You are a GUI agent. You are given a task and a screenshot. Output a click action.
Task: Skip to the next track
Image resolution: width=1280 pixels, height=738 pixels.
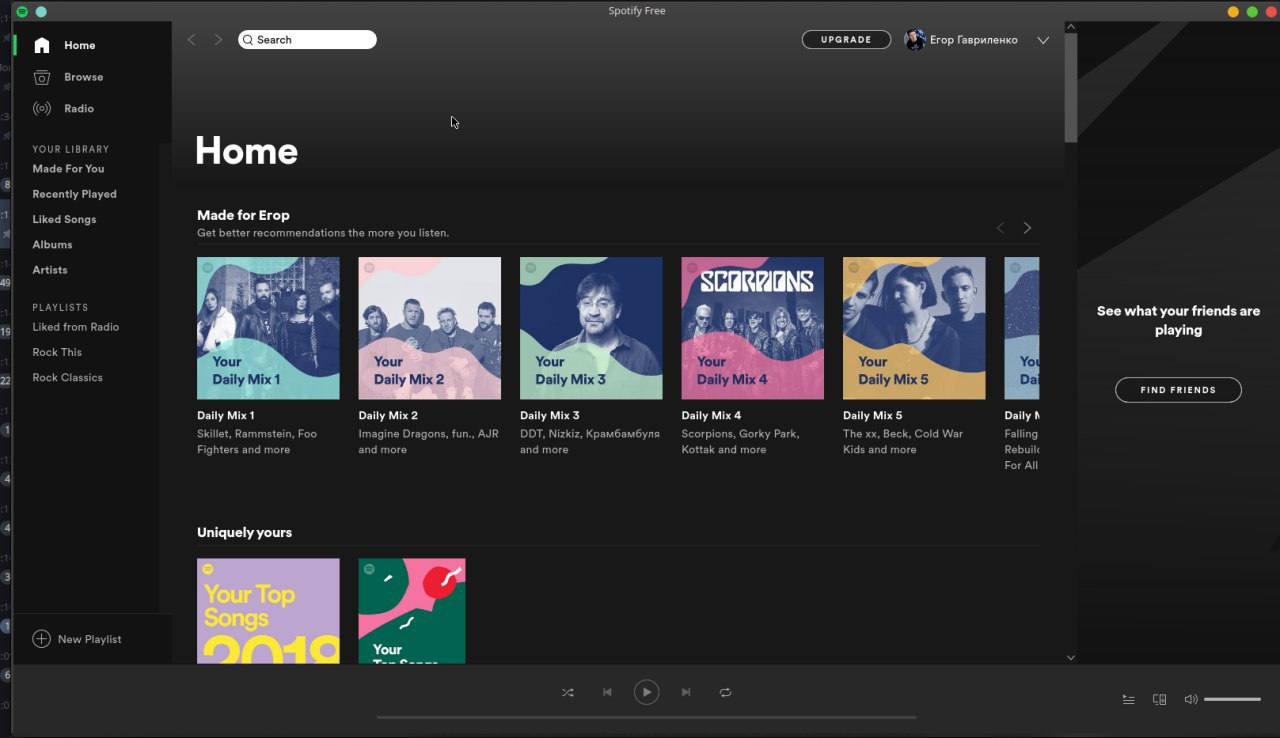[x=686, y=692]
